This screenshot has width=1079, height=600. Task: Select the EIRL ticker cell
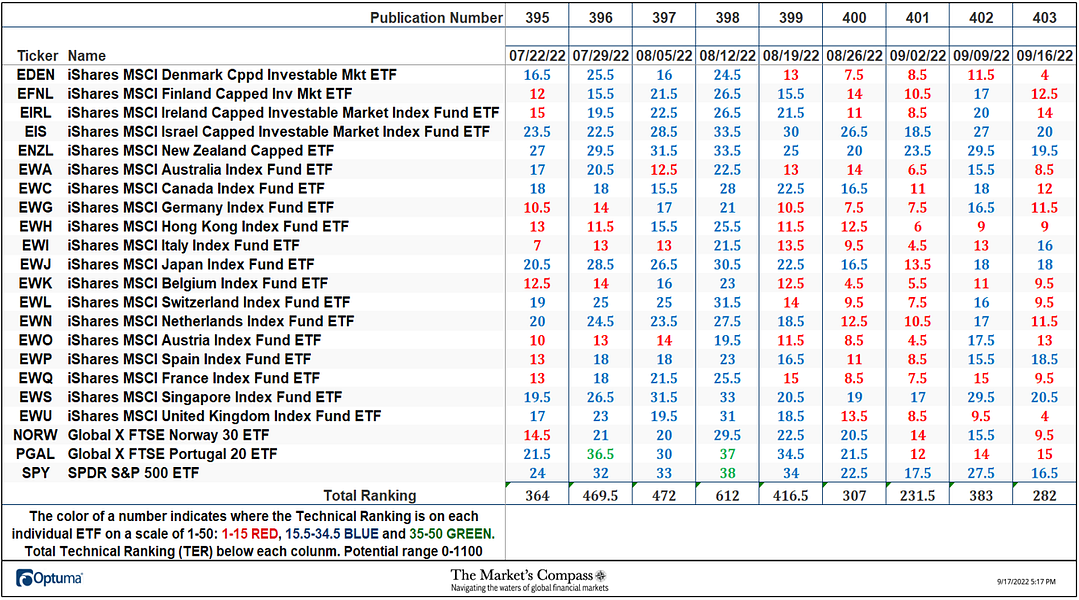[35, 113]
